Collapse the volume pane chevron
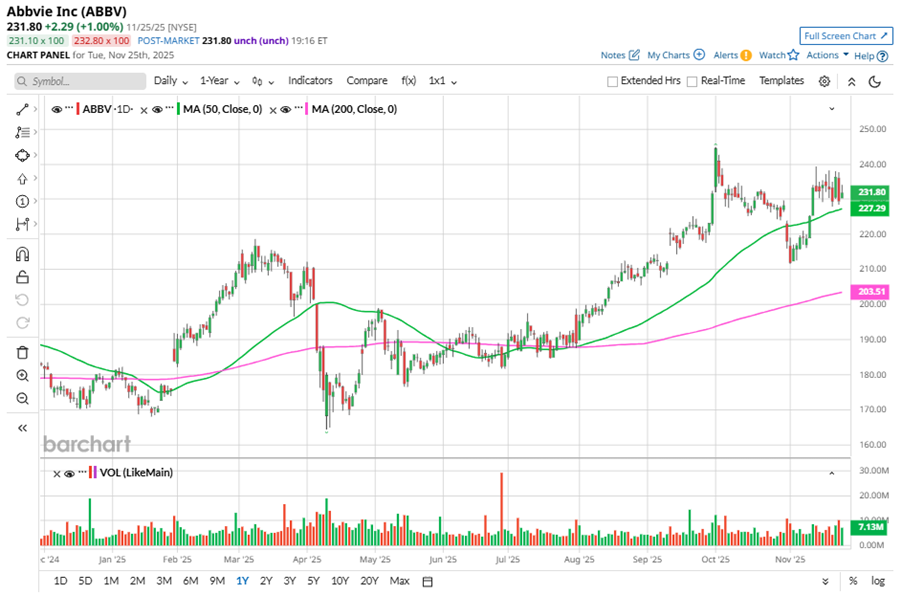Image resolution: width=902 pixels, height=595 pixels. 832,474
